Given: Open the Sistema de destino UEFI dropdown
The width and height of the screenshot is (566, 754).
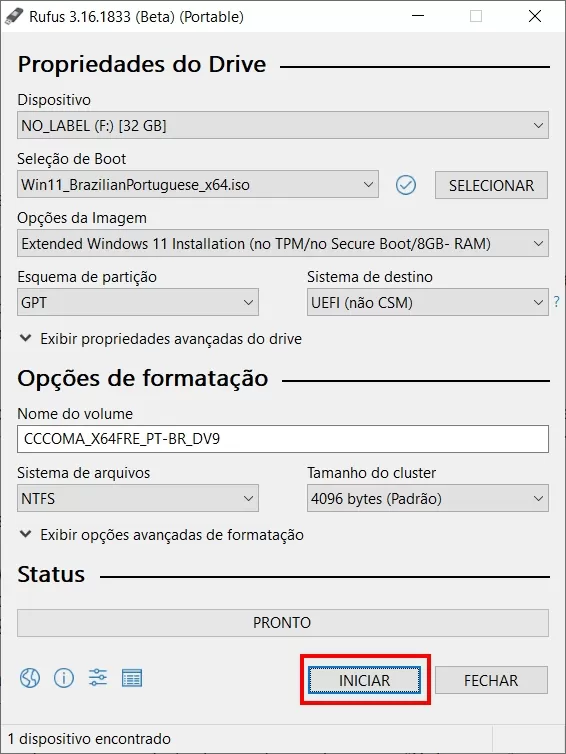Looking at the screenshot, I should coord(428,302).
